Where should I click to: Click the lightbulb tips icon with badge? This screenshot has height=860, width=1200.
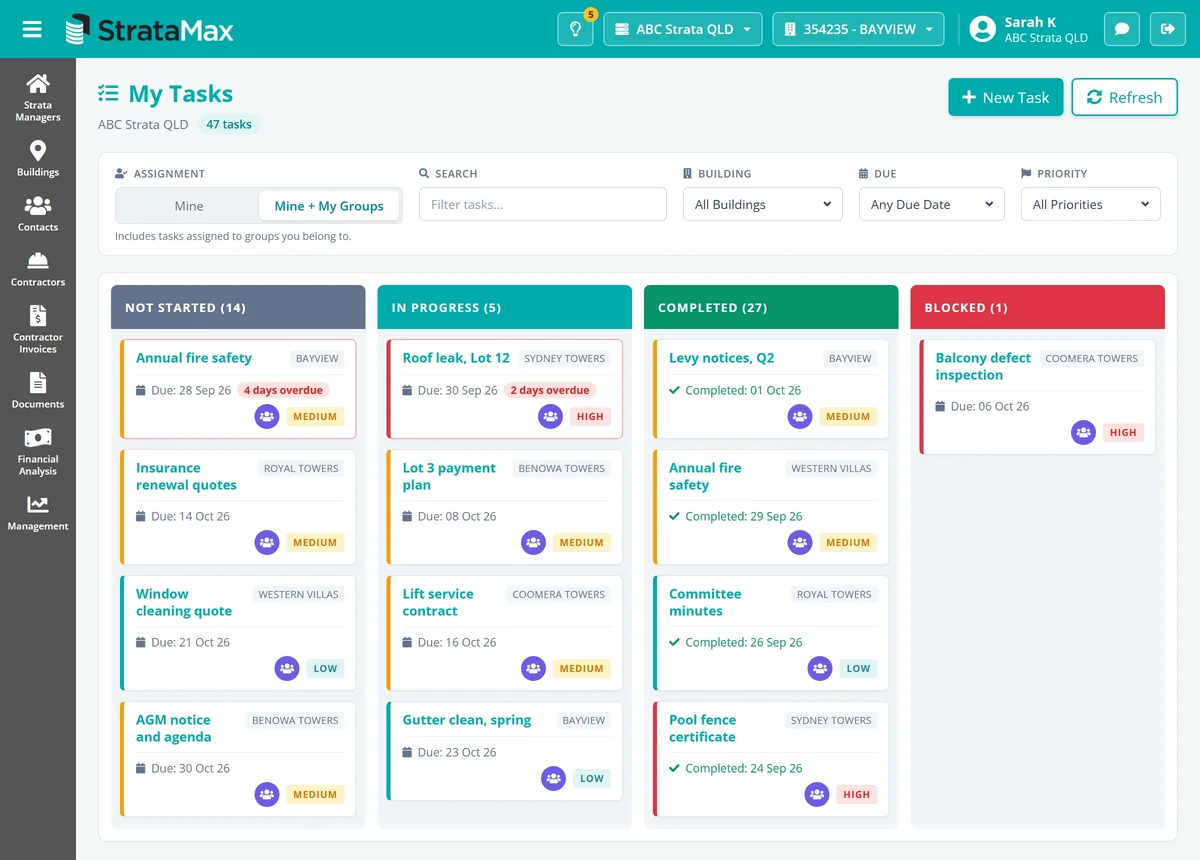pos(576,29)
